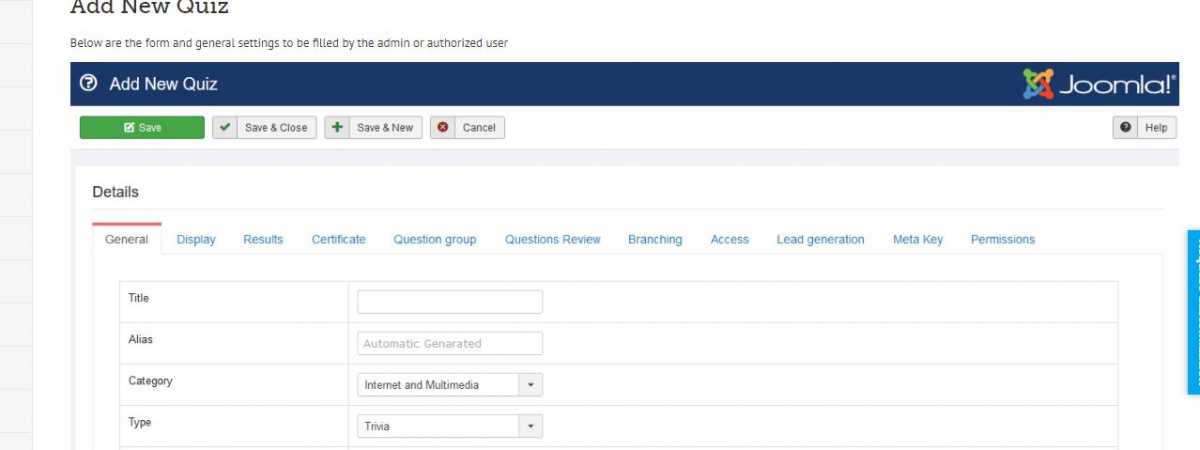Click the 'Add New Quiz' header bar title

pos(163,84)
